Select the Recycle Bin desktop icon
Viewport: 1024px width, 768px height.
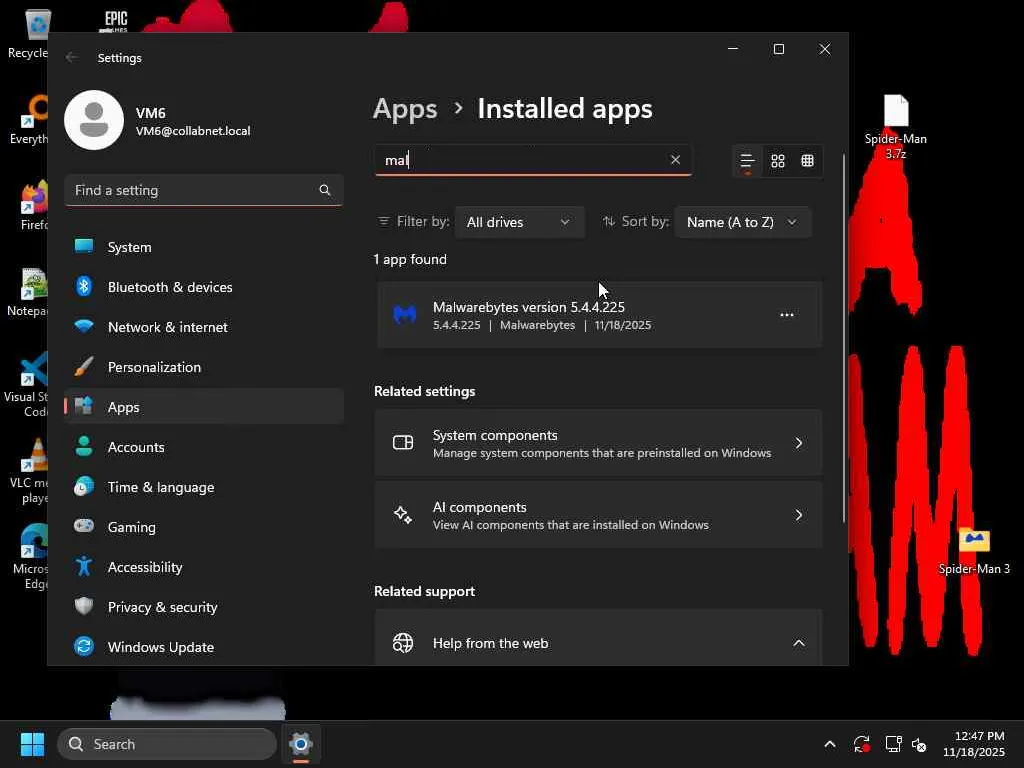tap(29, 35)
